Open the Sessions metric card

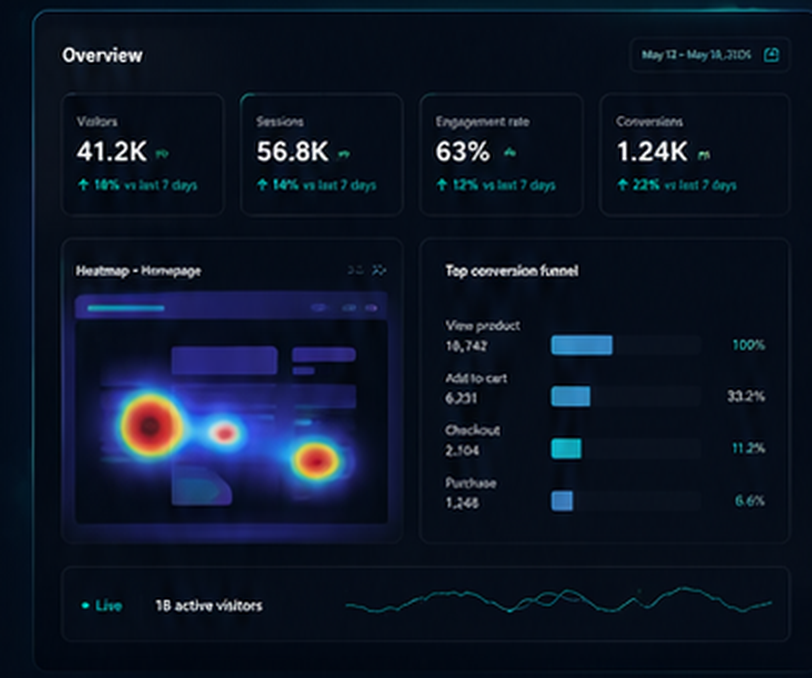pos(322,154)
